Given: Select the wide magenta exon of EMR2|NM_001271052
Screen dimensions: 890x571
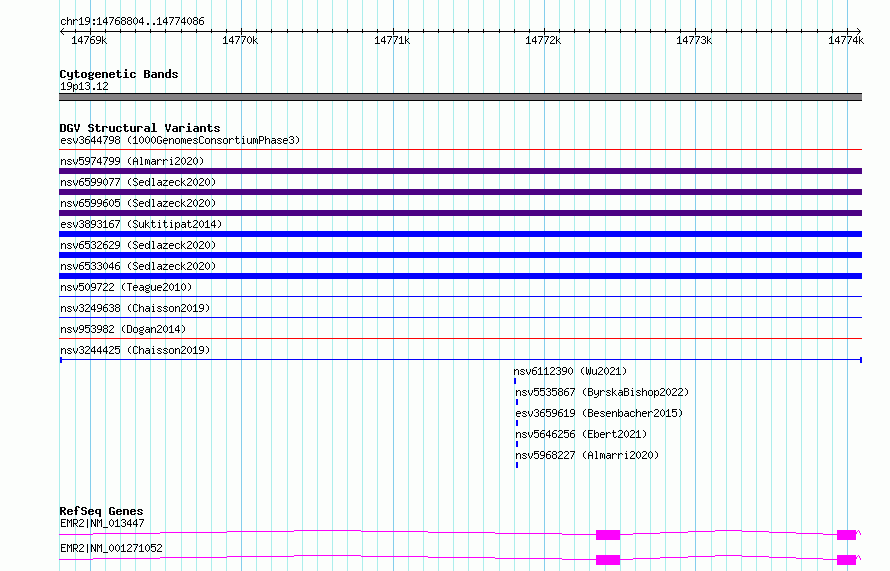Looking at the screenshot, I should tap(608, 560).
